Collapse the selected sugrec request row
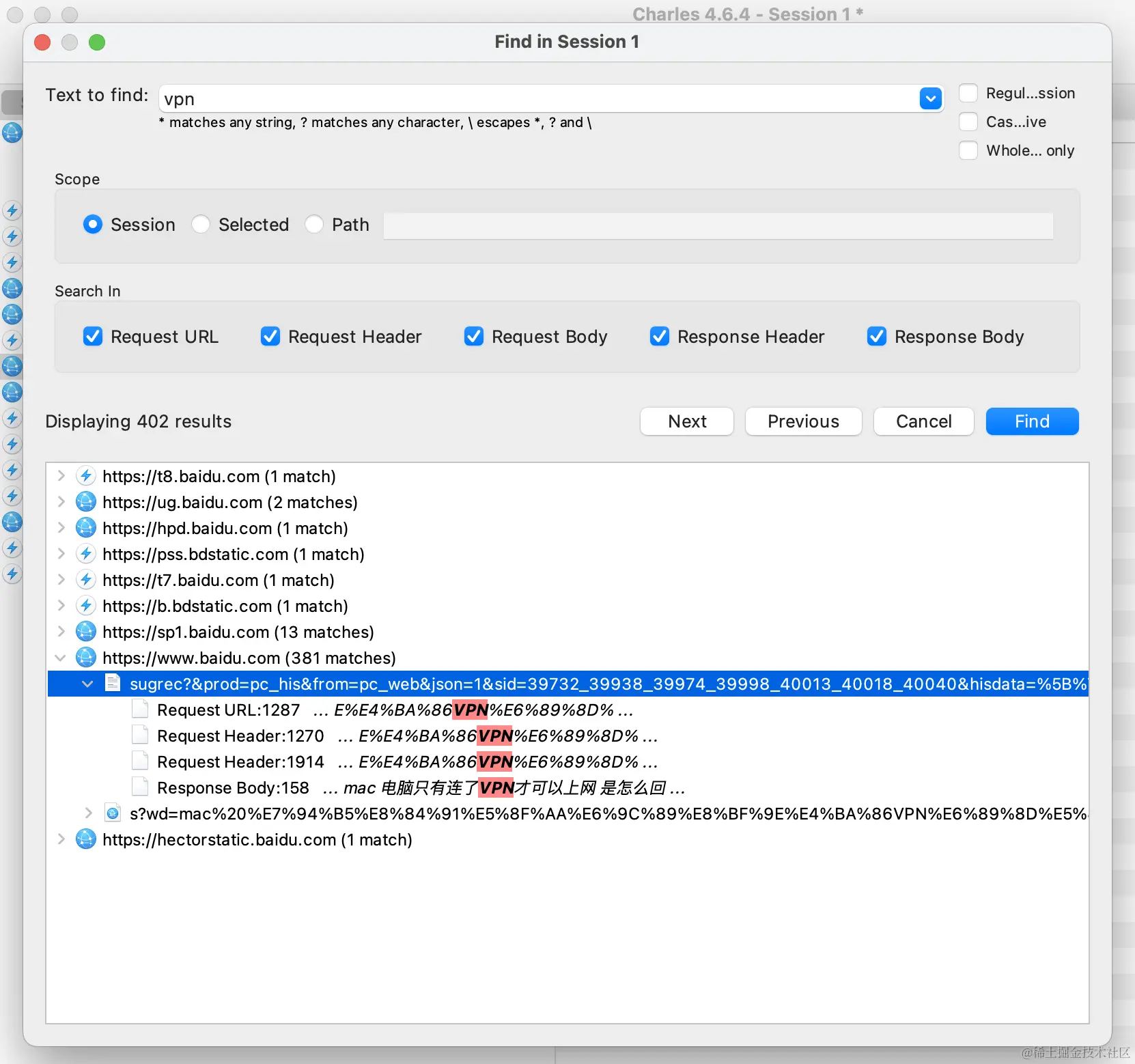Screen dimensions: 1135x1064 (x=87, y=684)
